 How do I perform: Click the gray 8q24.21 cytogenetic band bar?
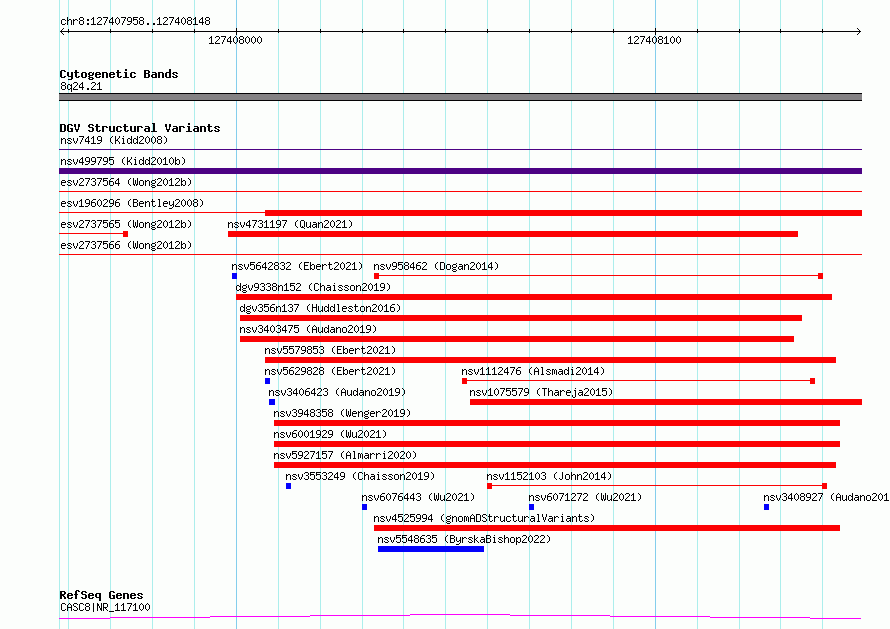click(460, 97)
